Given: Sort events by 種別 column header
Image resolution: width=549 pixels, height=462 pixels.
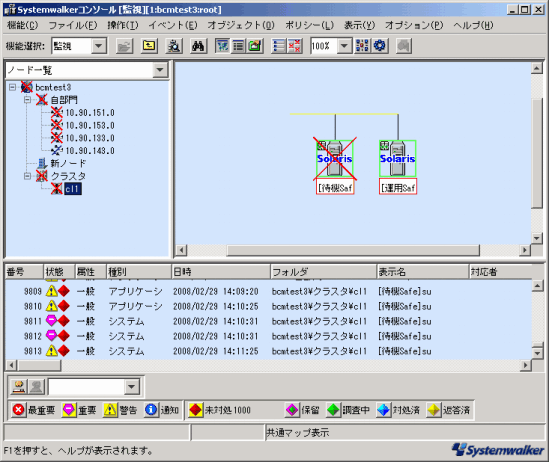Looking at the screenshot, I should click(139, 272).
